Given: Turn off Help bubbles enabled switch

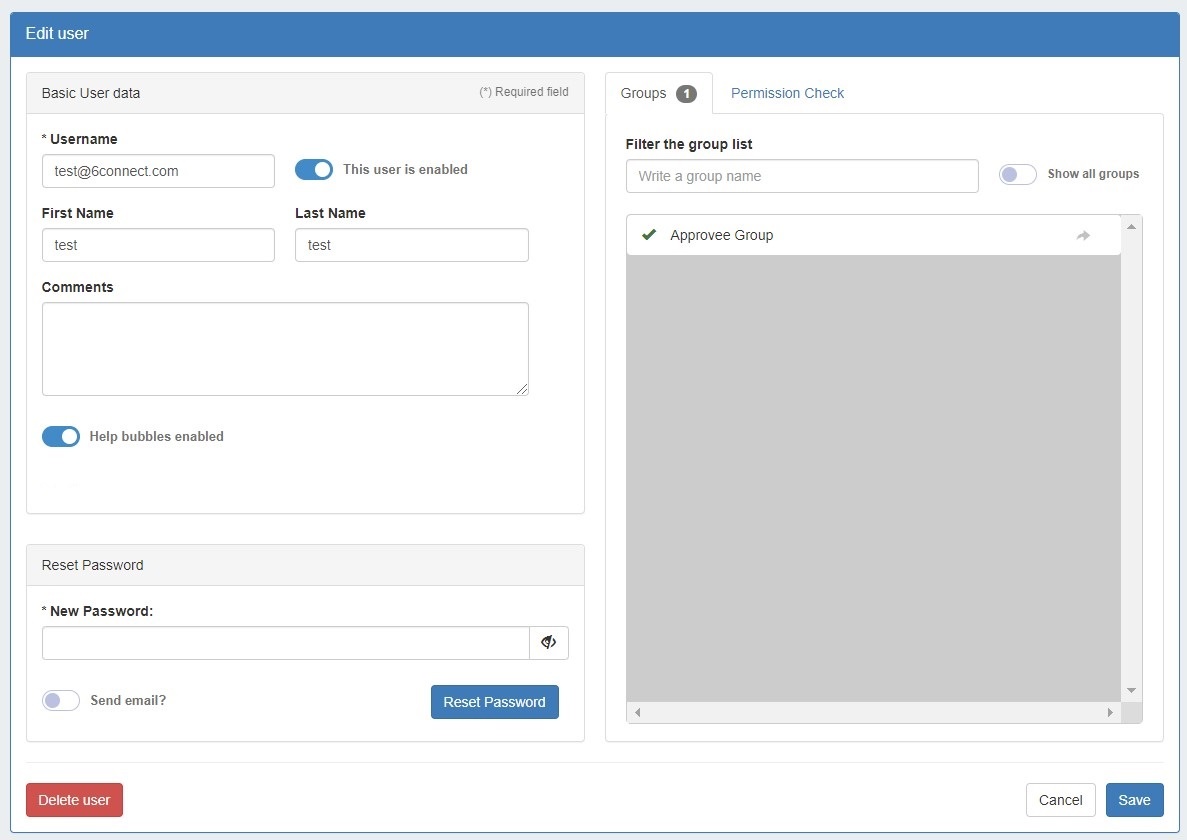Looking at the screenshot, I should pyautogui.click(x=61, y=437).
